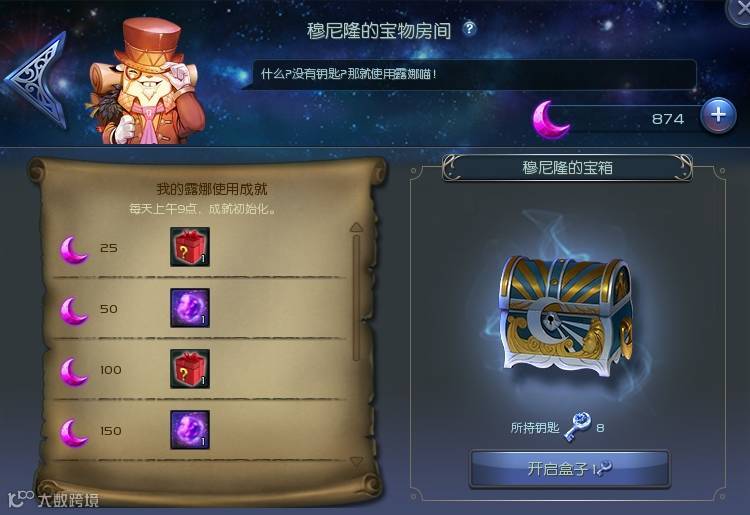The image size is (750, 515).
Task: Select the red gift box reward for 100
Action: [190, 369]
